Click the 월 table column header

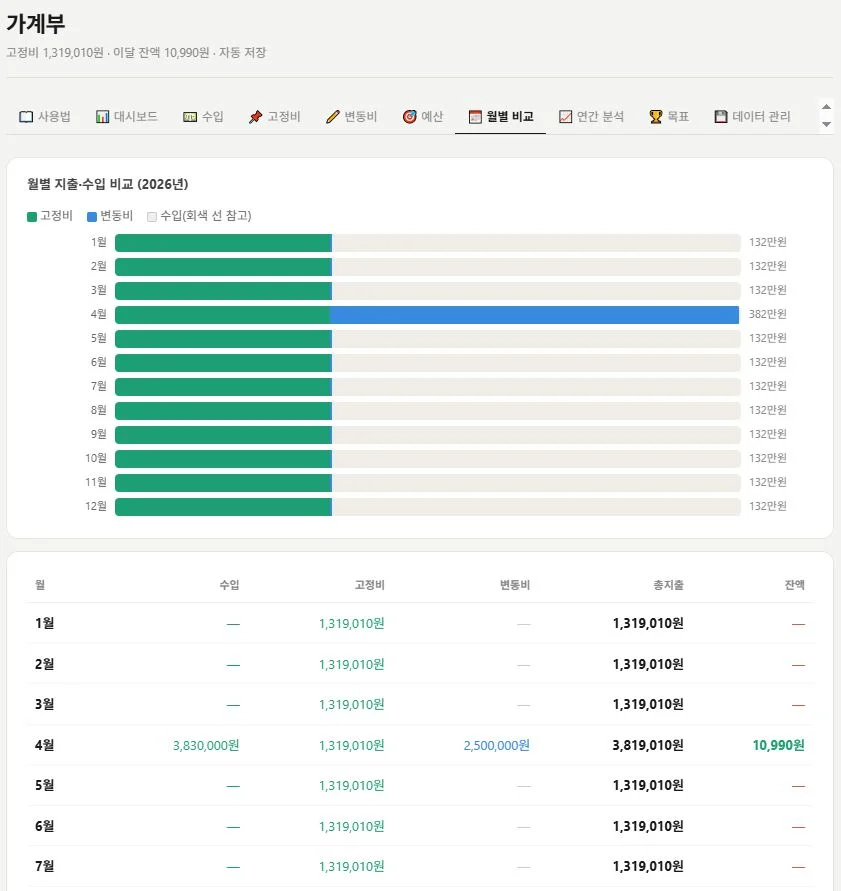tap(40, 585)
